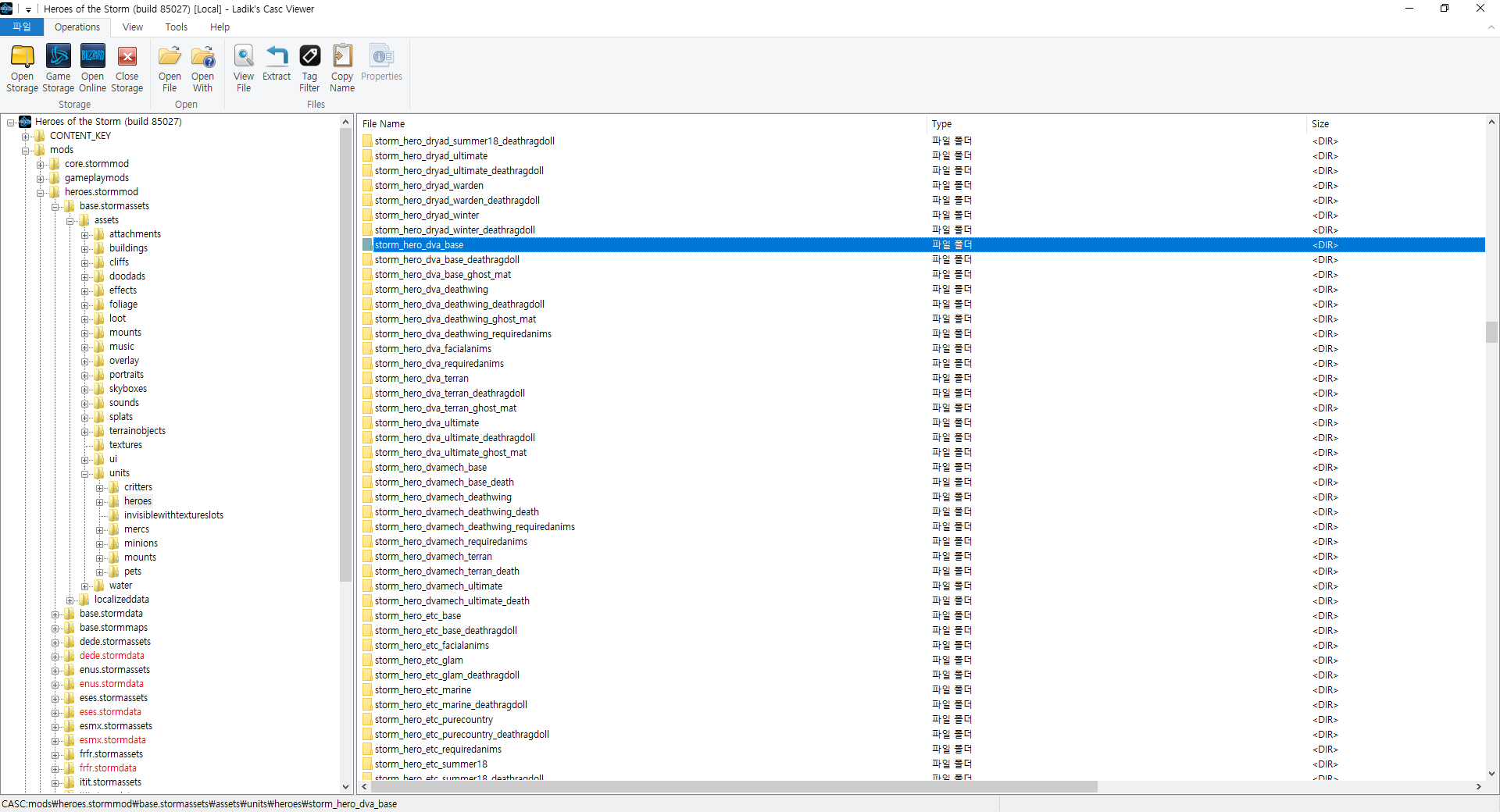Click folder icon beside the textures tree node

[99, 445]
